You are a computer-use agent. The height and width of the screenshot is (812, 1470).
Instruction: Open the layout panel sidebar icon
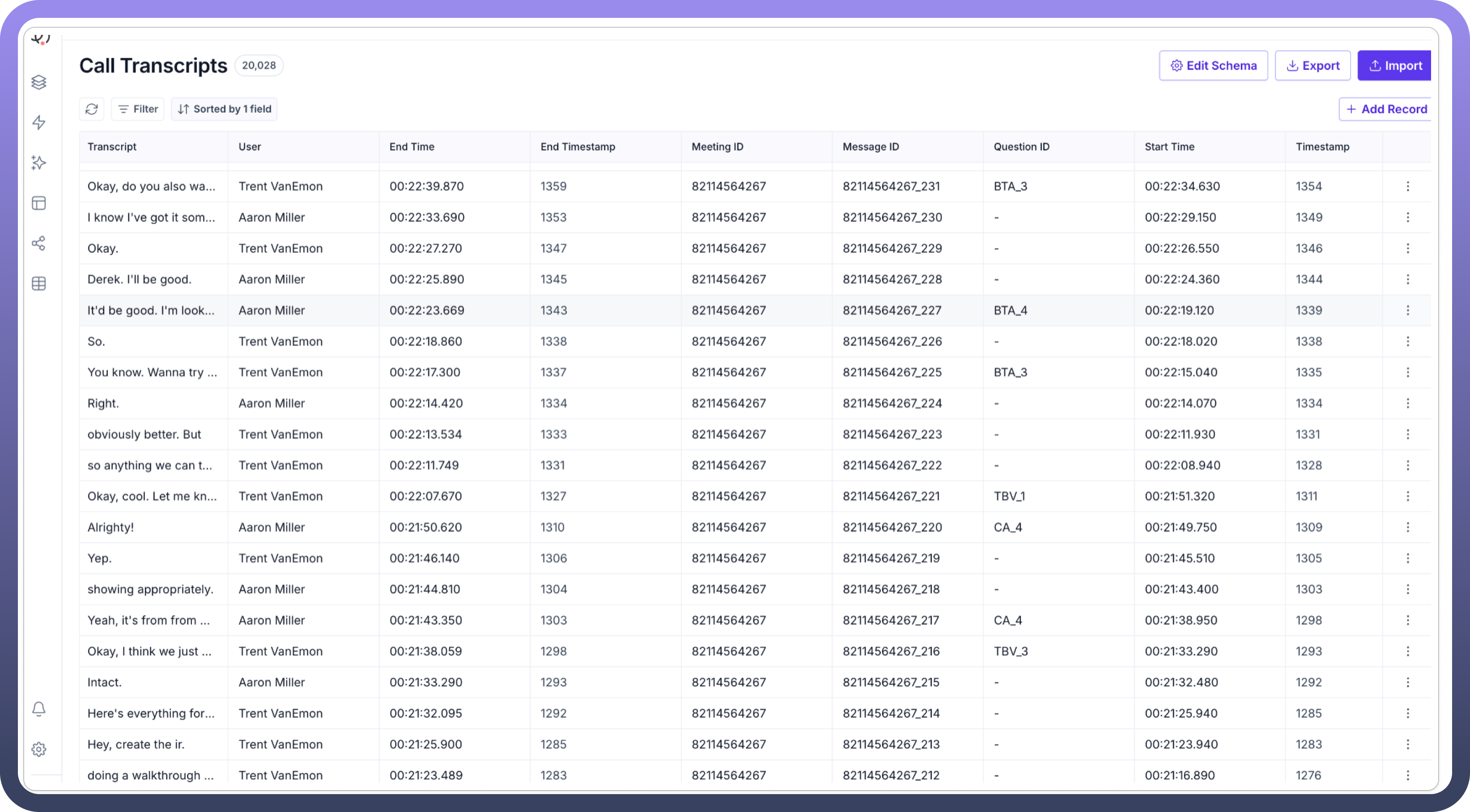39,203
